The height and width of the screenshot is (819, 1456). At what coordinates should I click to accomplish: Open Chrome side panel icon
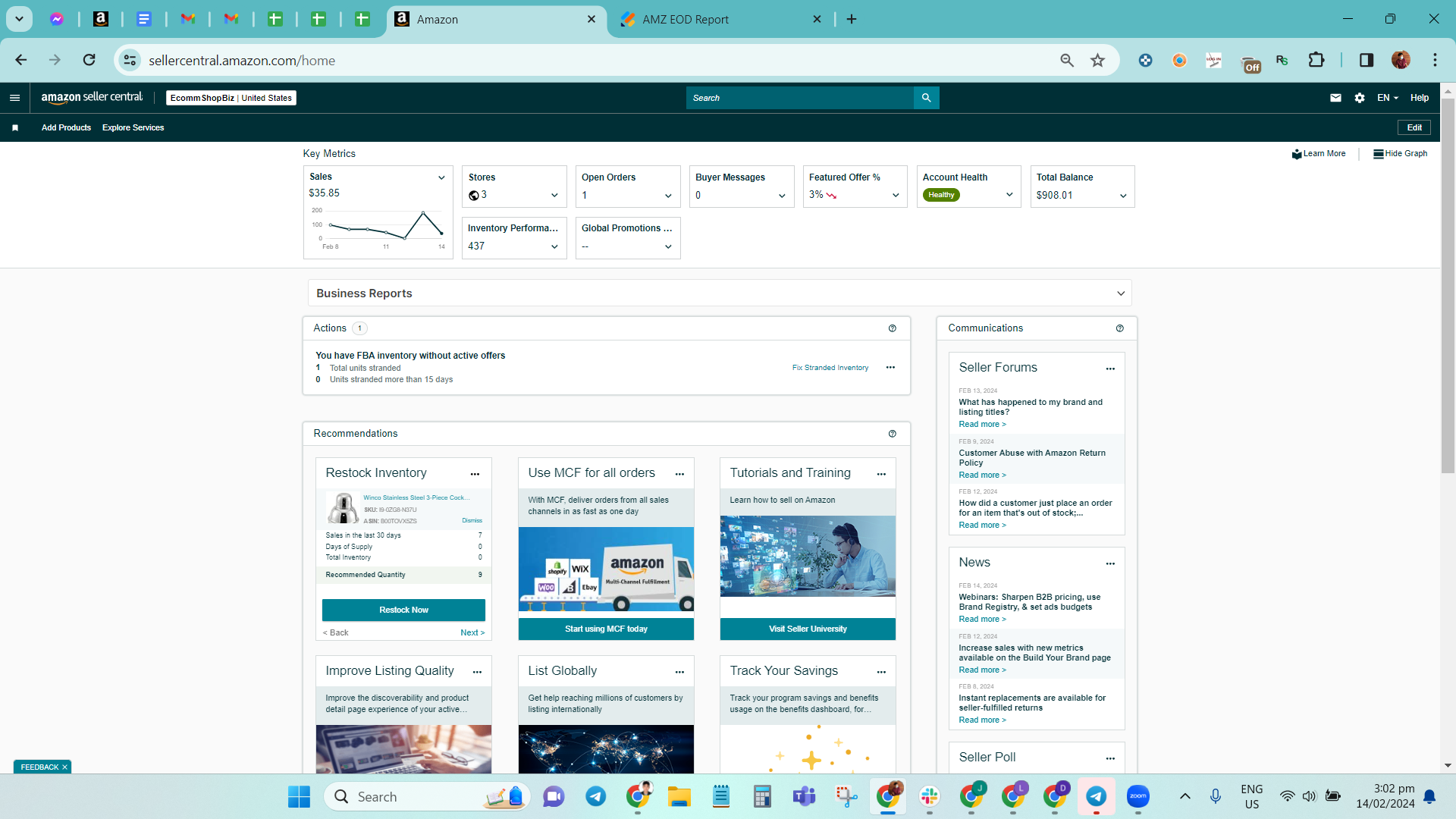(x=1366, y=60)
